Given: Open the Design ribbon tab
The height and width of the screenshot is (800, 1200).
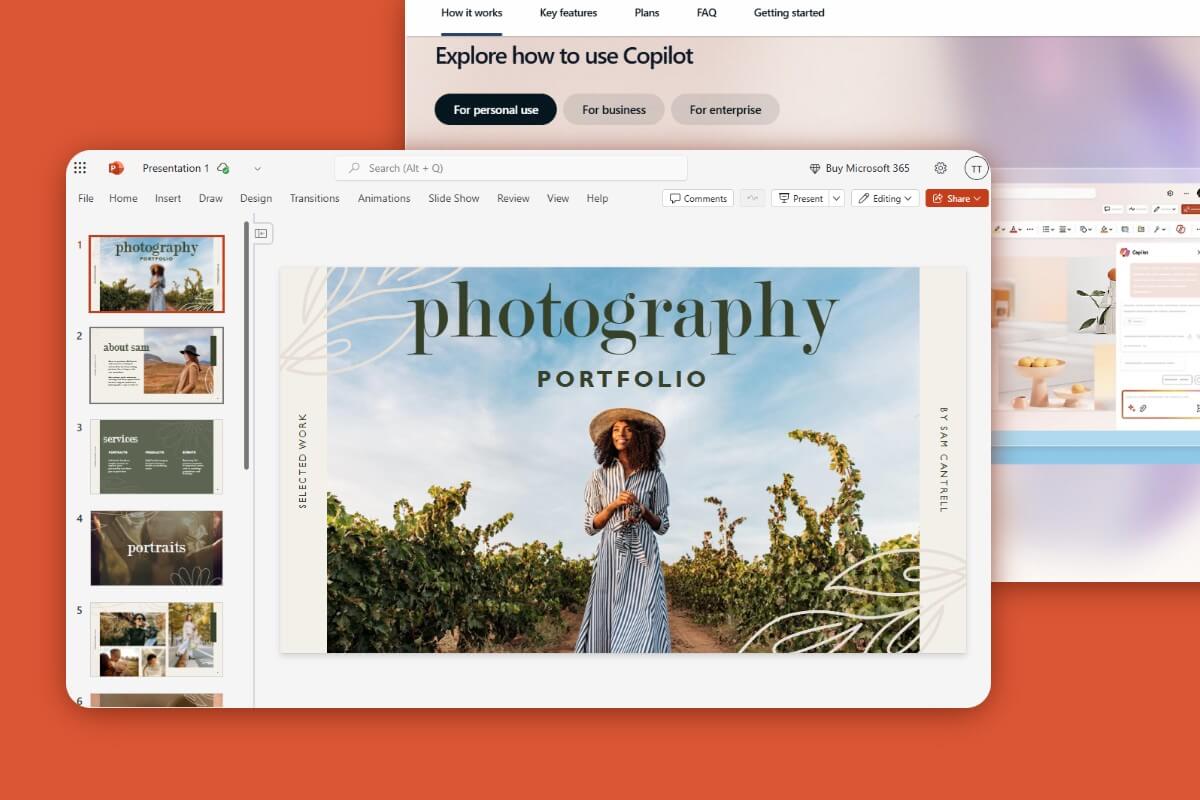Looking at the screenshot, I should pyautogui.click(x=256, y=198).
